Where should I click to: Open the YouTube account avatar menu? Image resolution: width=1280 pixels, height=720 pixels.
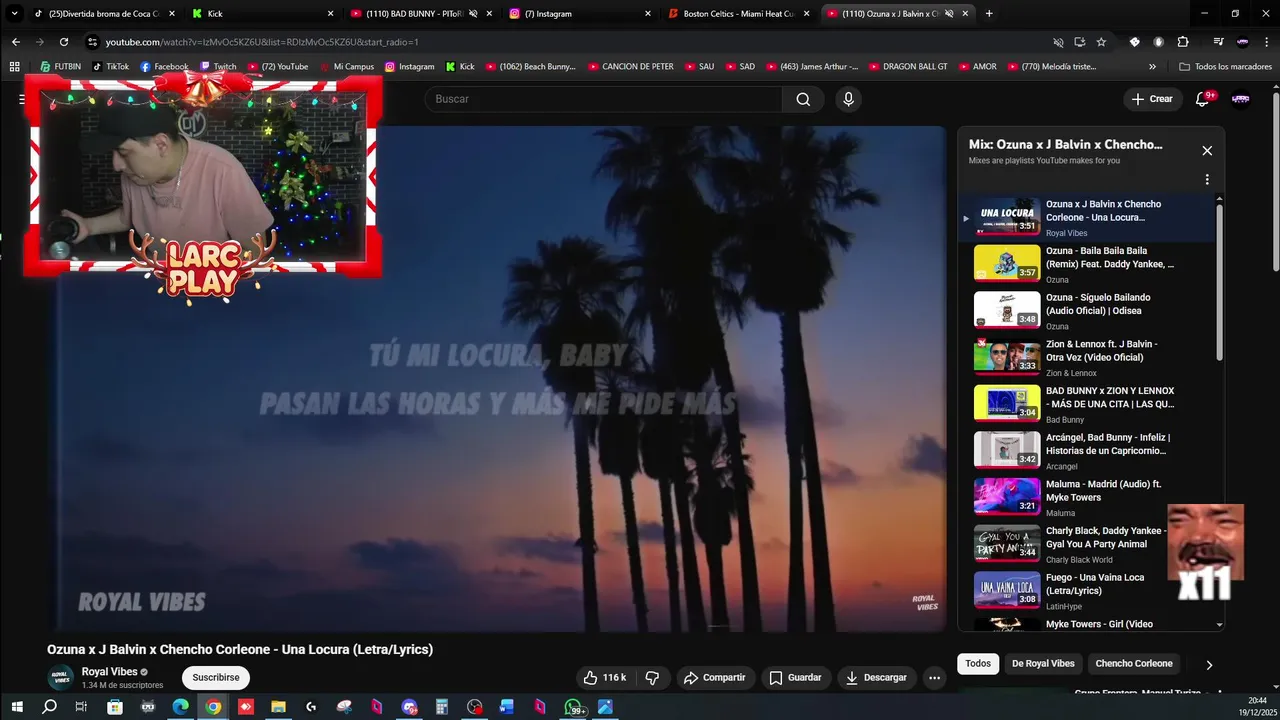click(1241, 99)
